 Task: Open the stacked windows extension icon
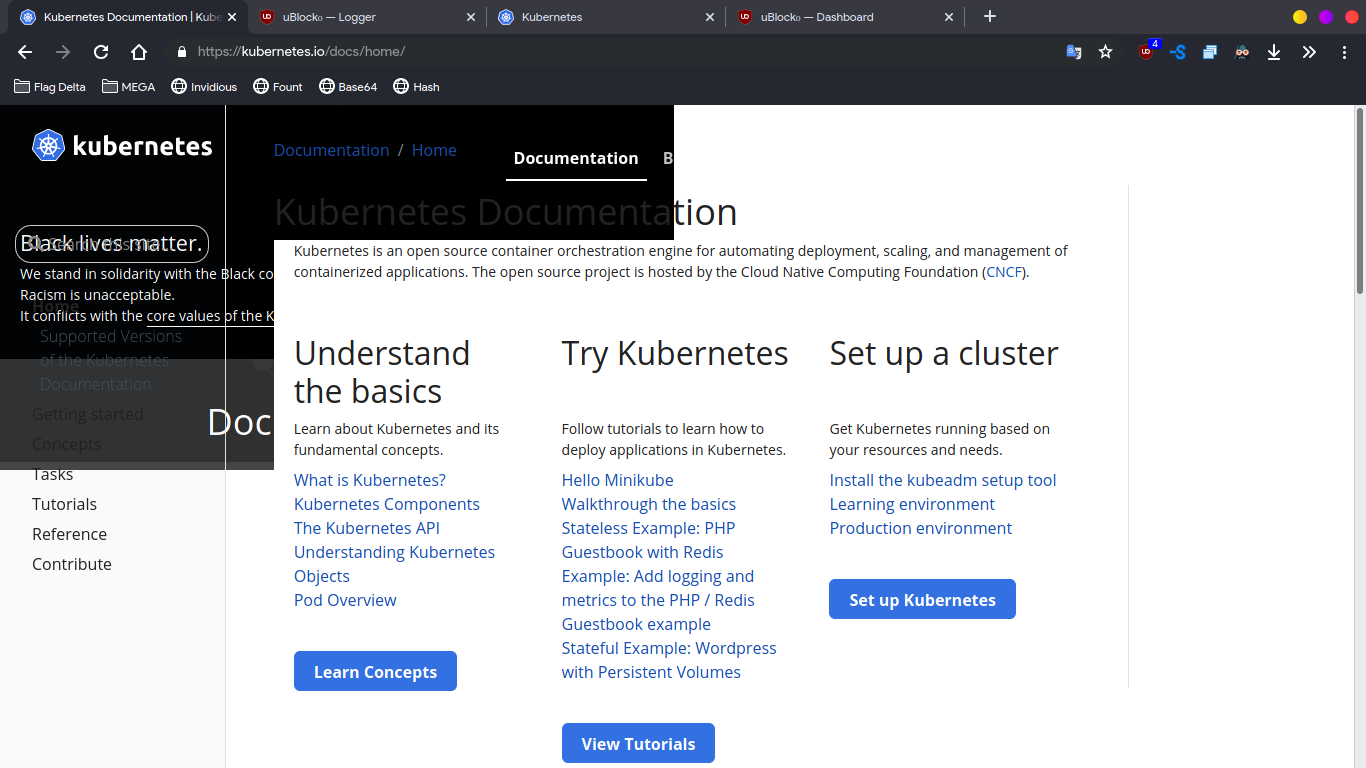pos(1210,52)
